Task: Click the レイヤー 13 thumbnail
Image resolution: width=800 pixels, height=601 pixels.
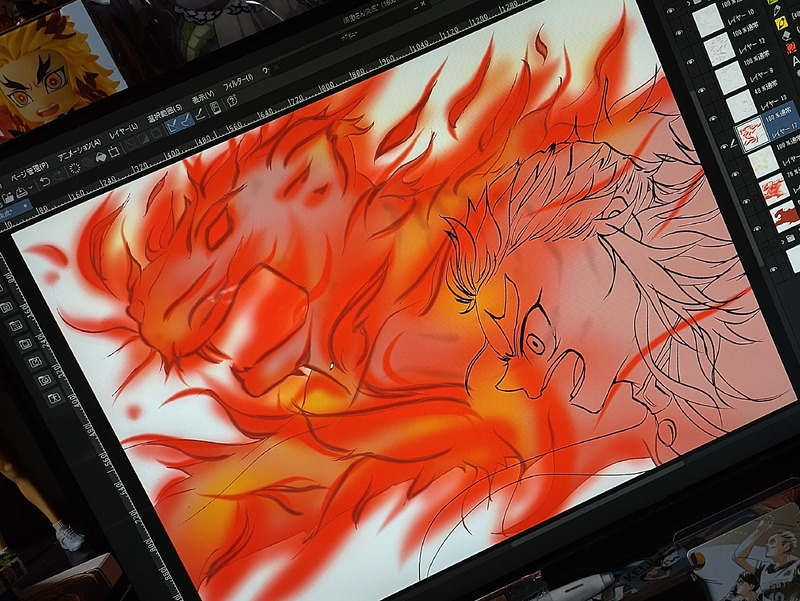Action: (x=742, y=106)
